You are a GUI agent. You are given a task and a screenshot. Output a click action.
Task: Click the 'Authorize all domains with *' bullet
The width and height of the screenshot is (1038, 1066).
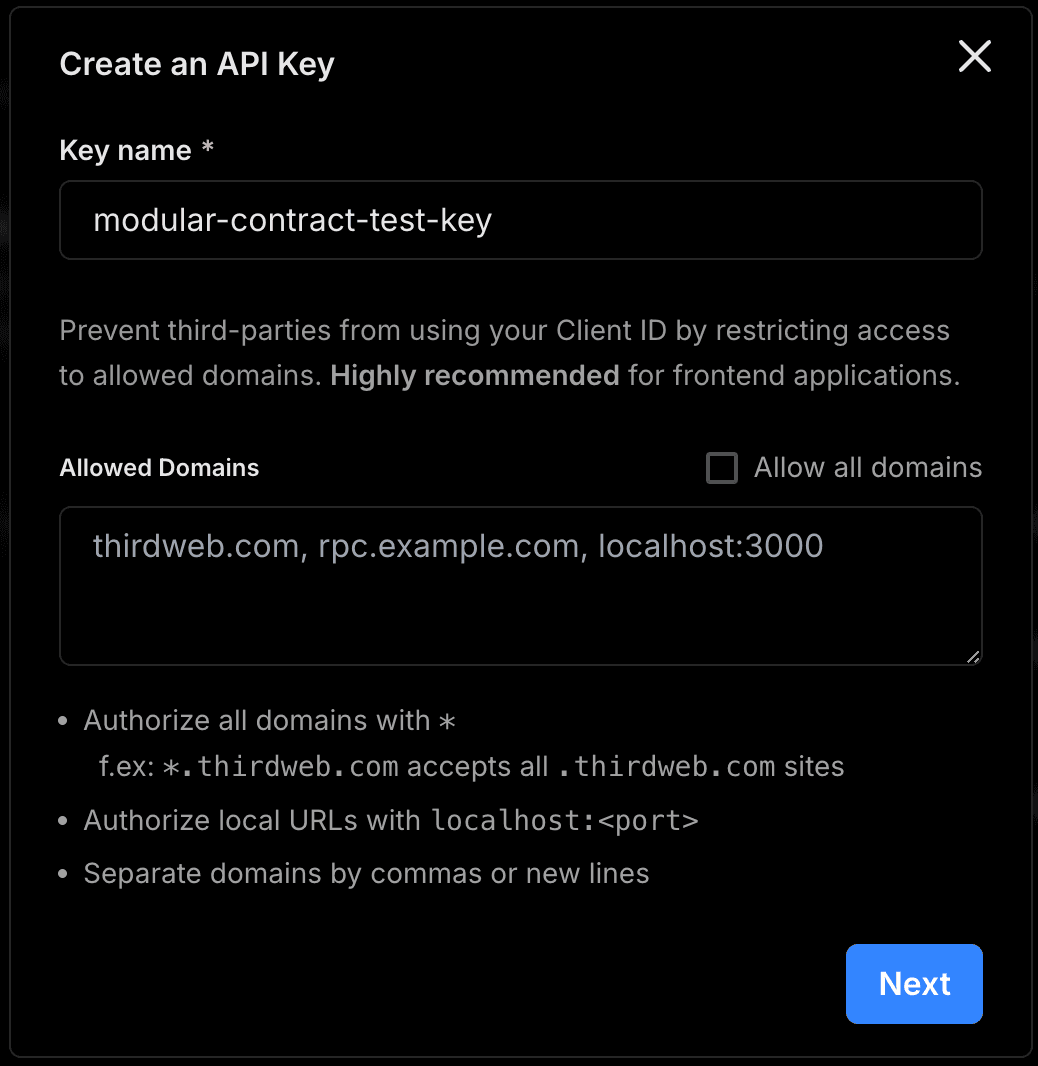click(270, 721)
